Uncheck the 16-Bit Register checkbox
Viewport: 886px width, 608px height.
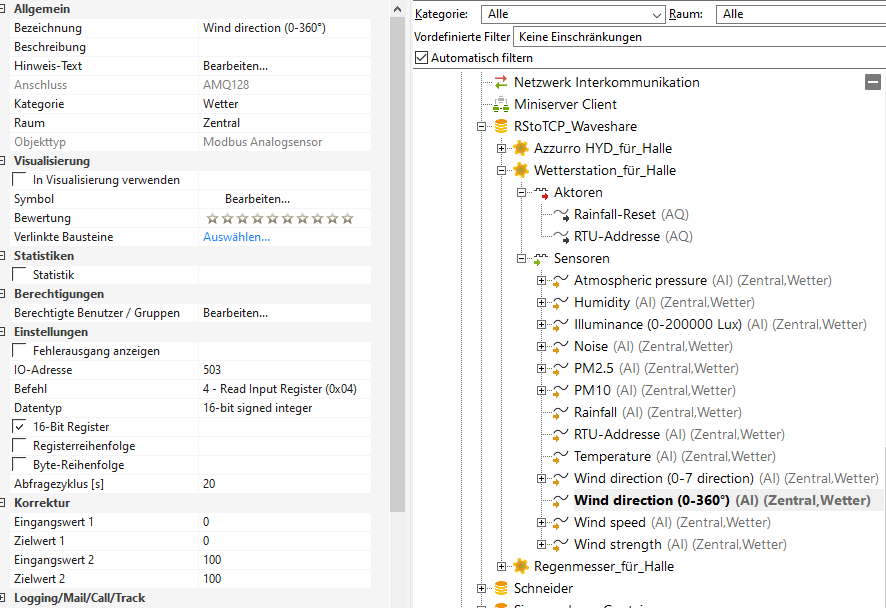[20, 427]
